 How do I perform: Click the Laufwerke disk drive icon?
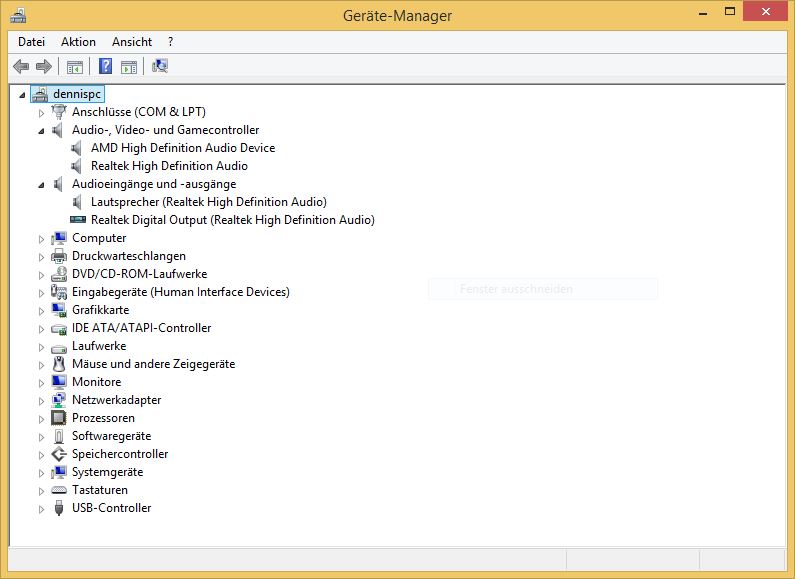click(x=59, y=348)
